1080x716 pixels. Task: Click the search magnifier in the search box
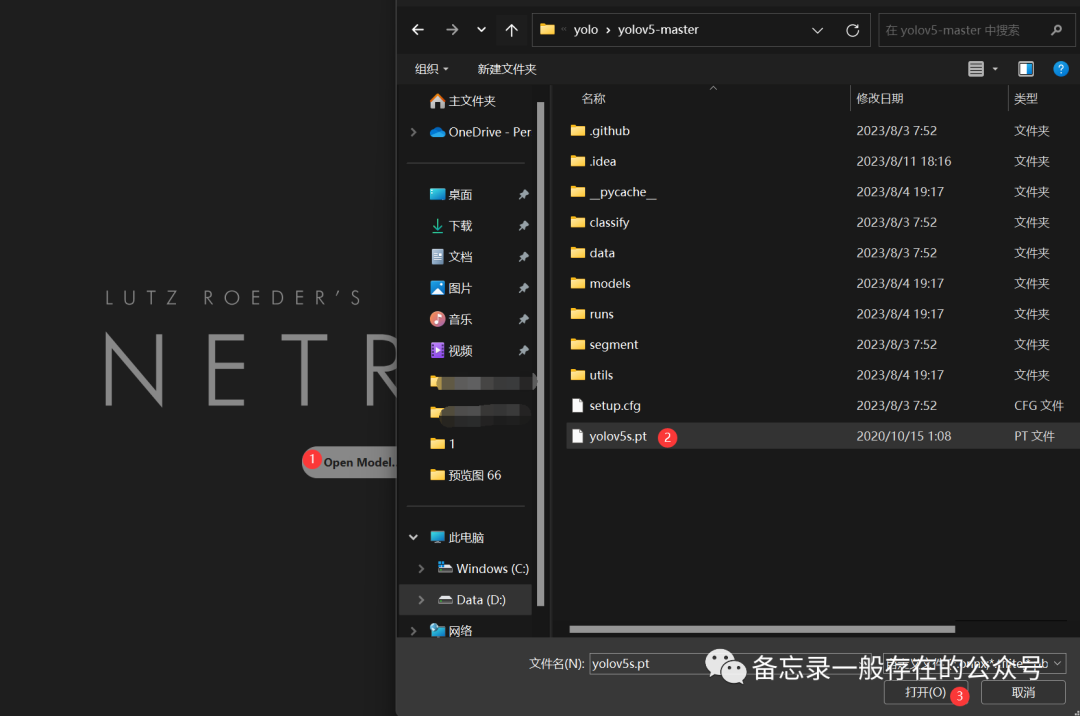click(1058, 30)
